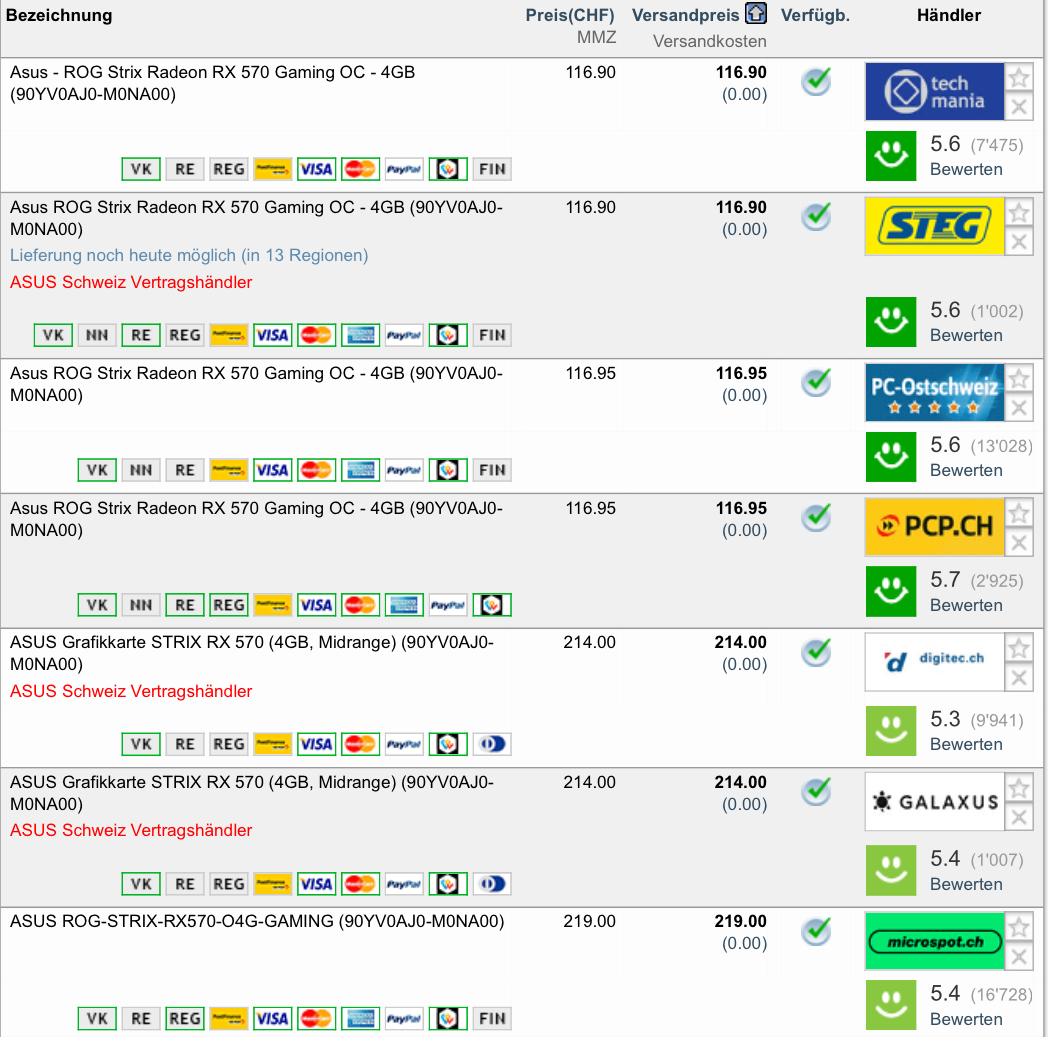Image resolution: width=1048 pixels, height=1037 pixels.
Task: Click the Versandpreis column header
Action: [685, 15]
